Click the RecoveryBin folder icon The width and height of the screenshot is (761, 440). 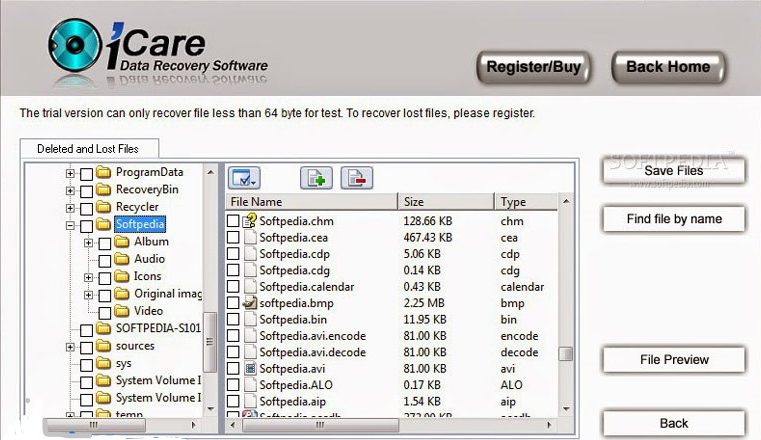[x=103, y=190]
